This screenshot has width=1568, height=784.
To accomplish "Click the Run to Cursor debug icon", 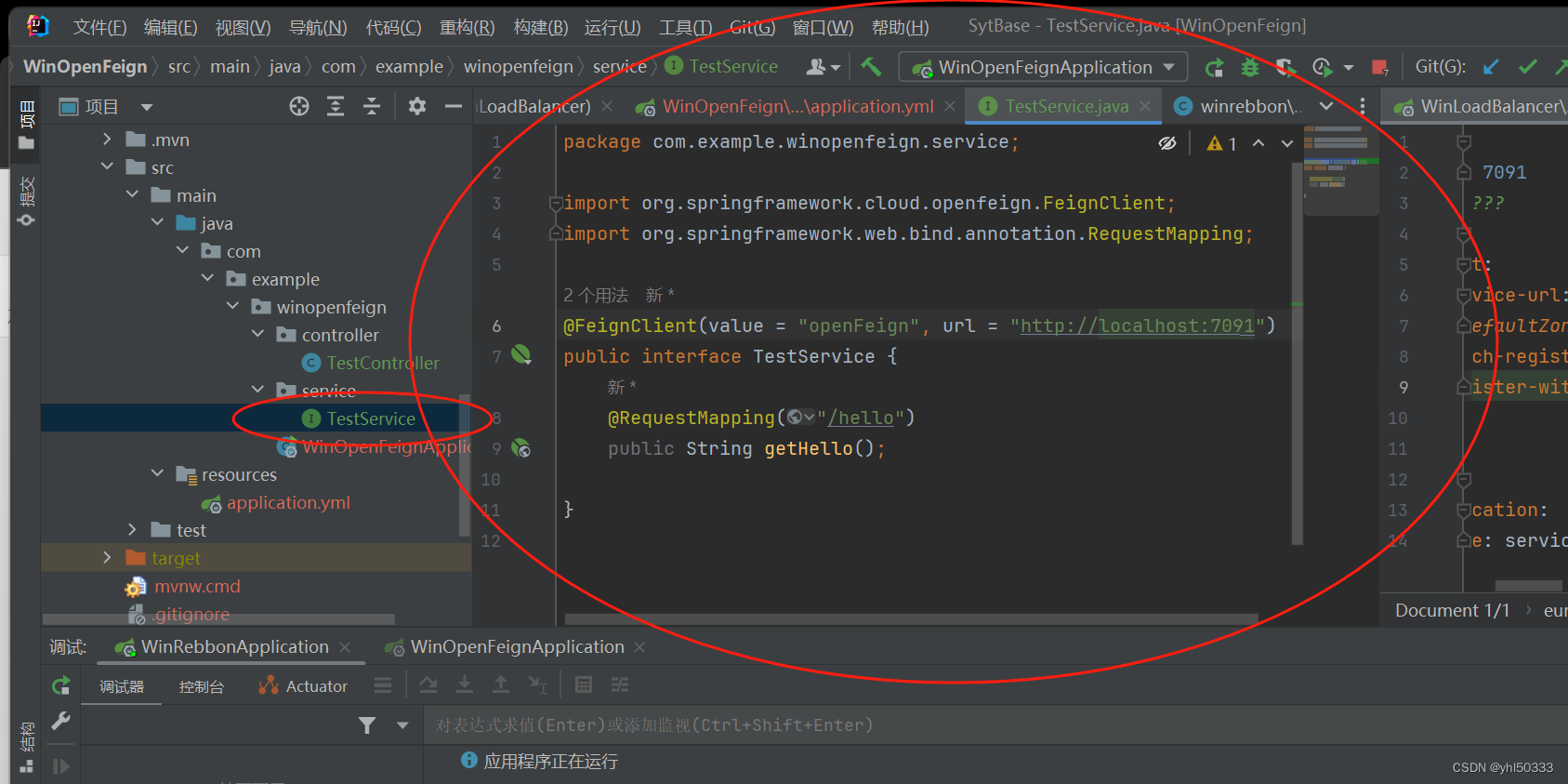I will click(538, 685).
